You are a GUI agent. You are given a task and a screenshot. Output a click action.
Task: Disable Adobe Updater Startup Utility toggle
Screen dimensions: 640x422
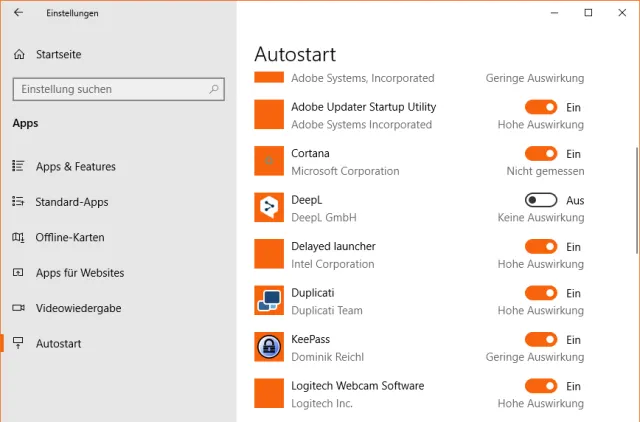point(541,107)
